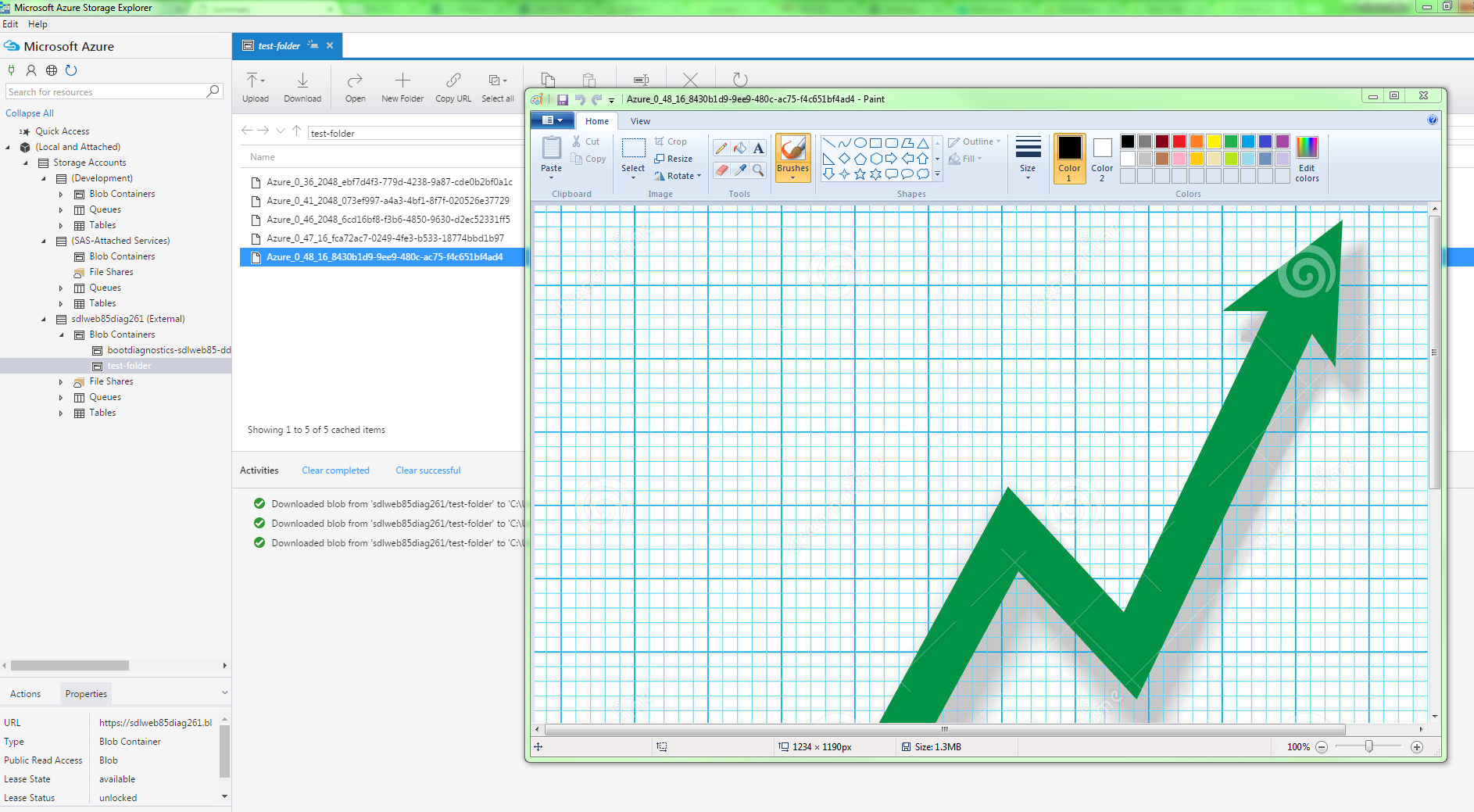The image size is (1474, 812).
Task: Expand the File Shares tree node
Action: click(x=61, y=382)
